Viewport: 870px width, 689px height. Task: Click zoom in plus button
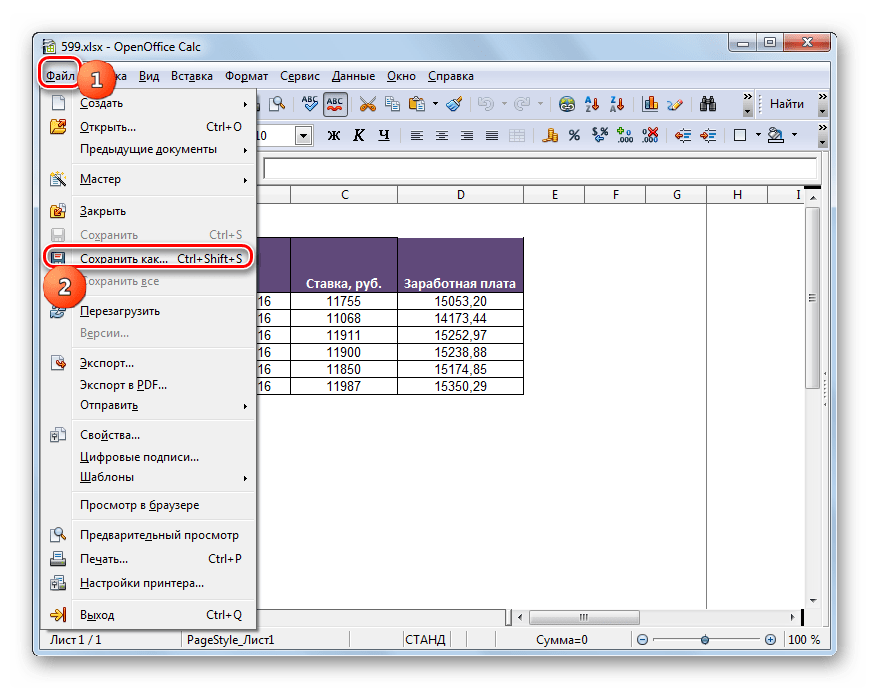(770, 640)
